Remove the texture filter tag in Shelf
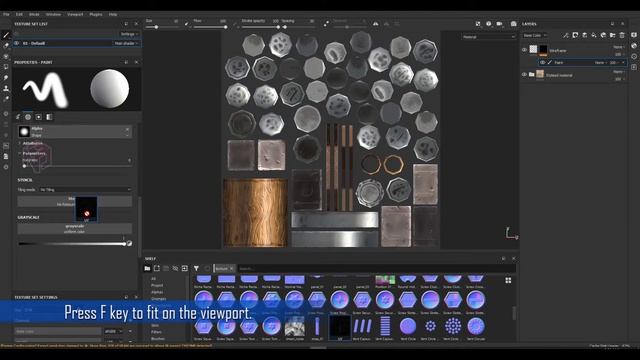Screen dimensions: 640x360 tap(231, 269)
